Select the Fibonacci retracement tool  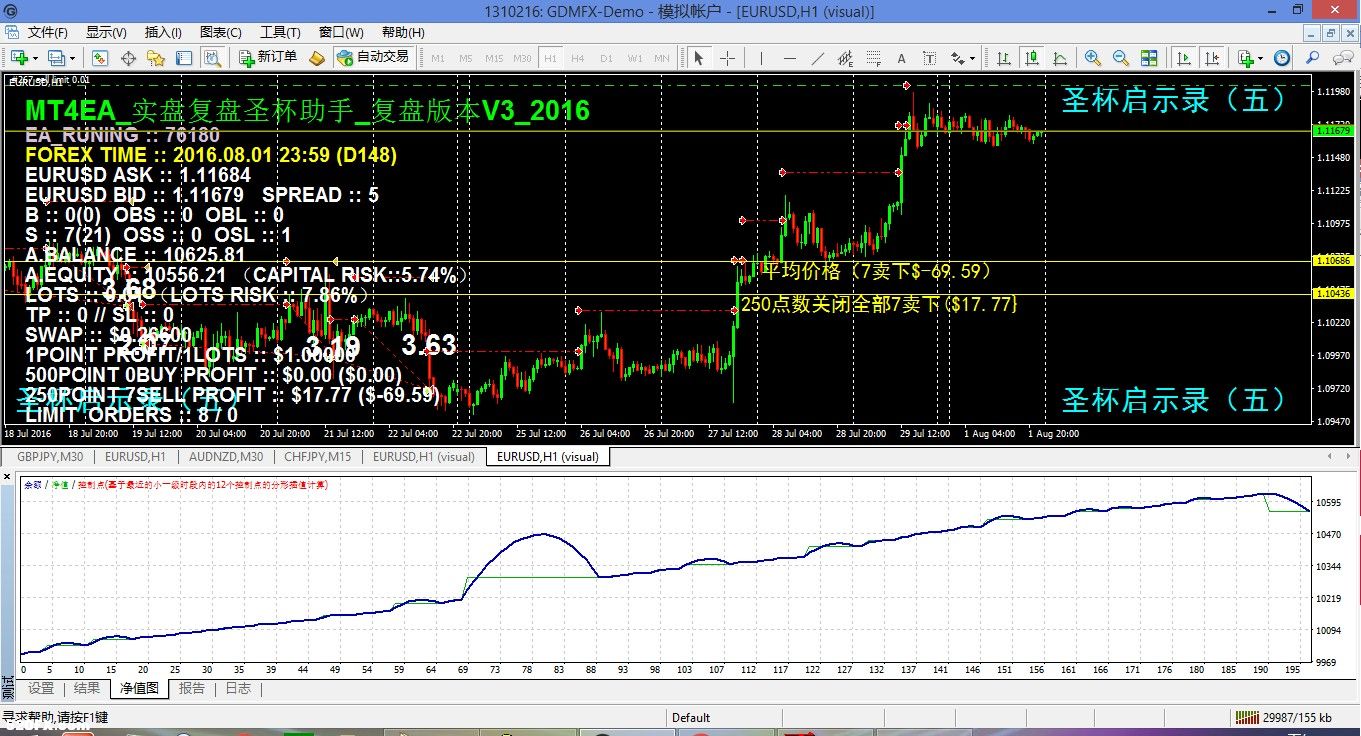coord(873,58)
